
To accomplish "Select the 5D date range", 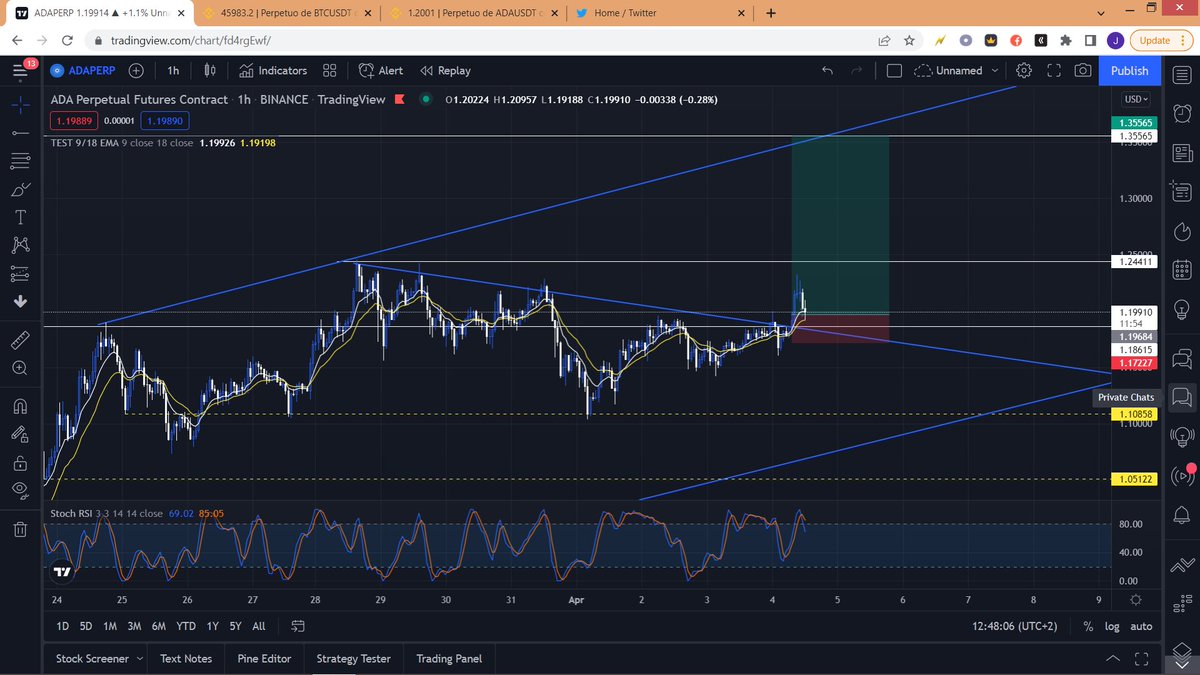I will 86,626.
